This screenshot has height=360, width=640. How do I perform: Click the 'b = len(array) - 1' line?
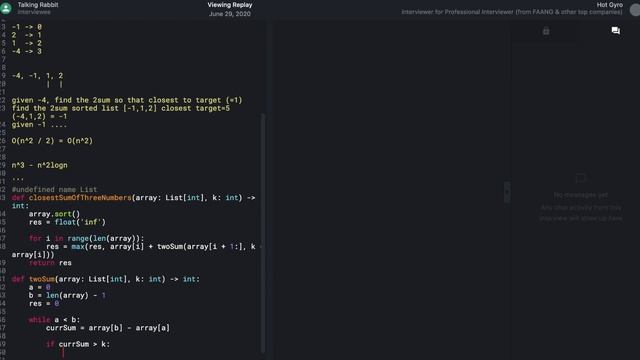click(x=67, y=296)
